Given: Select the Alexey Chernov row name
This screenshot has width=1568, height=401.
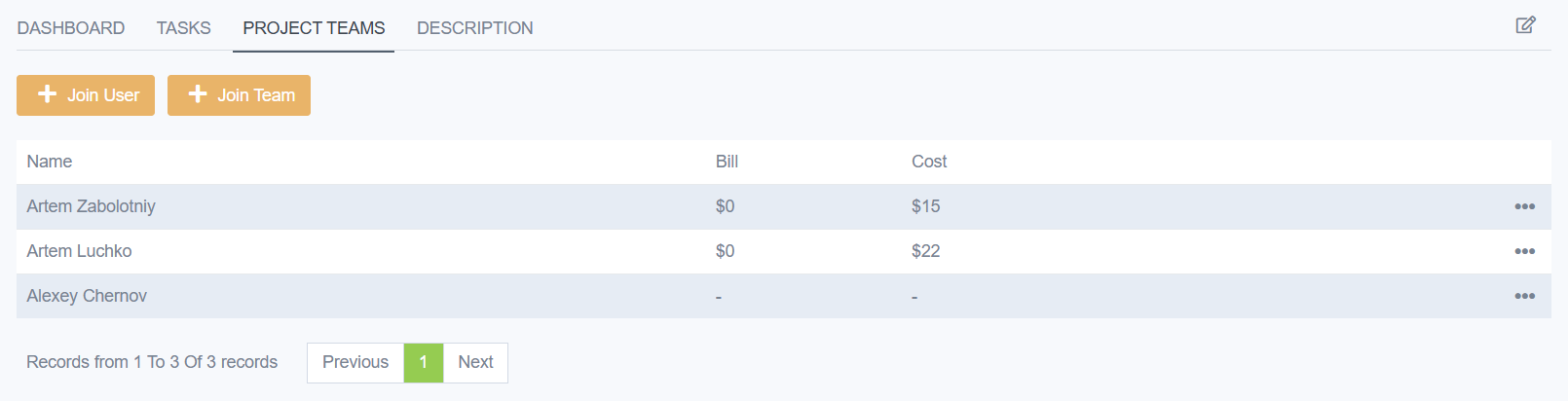Looking at the screenshot, I should coord(87,296).
